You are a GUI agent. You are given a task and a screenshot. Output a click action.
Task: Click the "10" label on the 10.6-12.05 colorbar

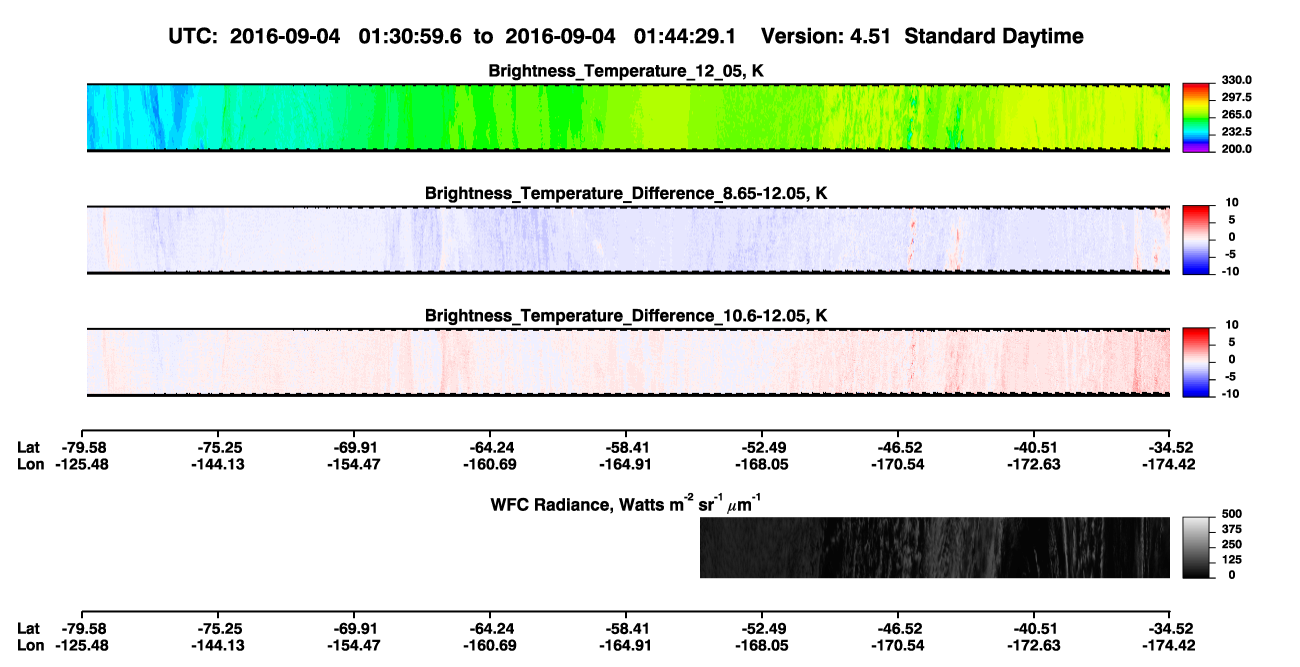pos(1232,325)
